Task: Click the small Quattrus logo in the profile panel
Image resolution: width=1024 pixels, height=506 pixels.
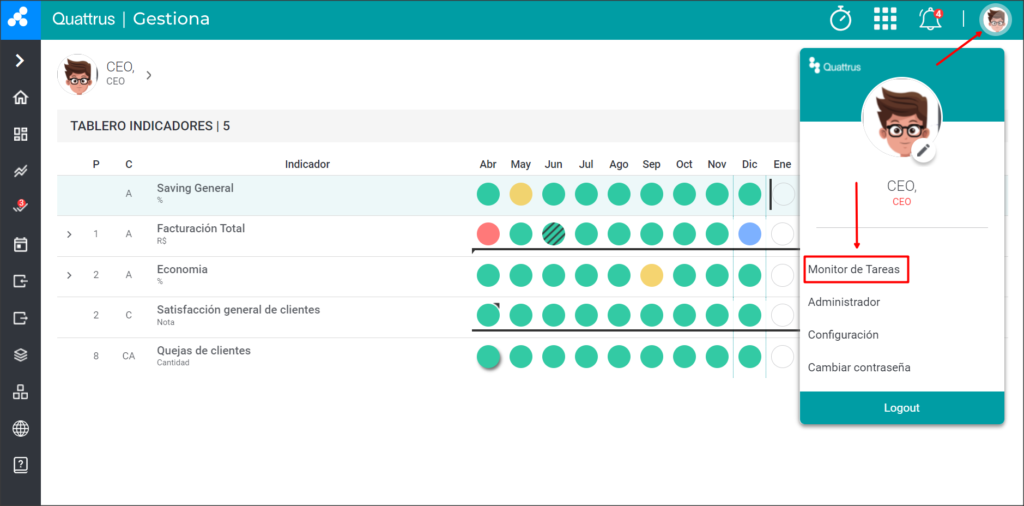Action: point(835,66)
